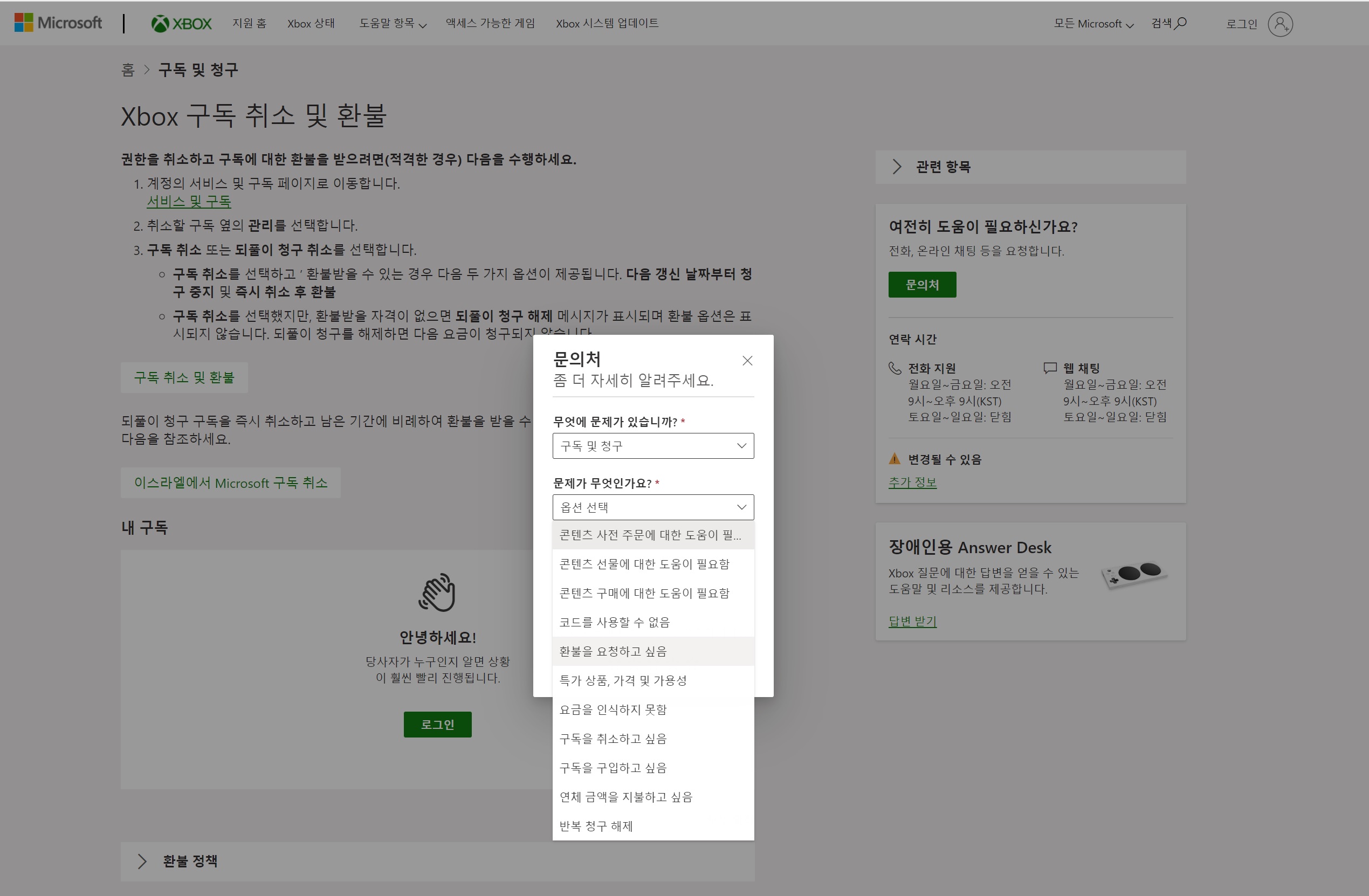Click the 내 구독 heading

[145, 527]
